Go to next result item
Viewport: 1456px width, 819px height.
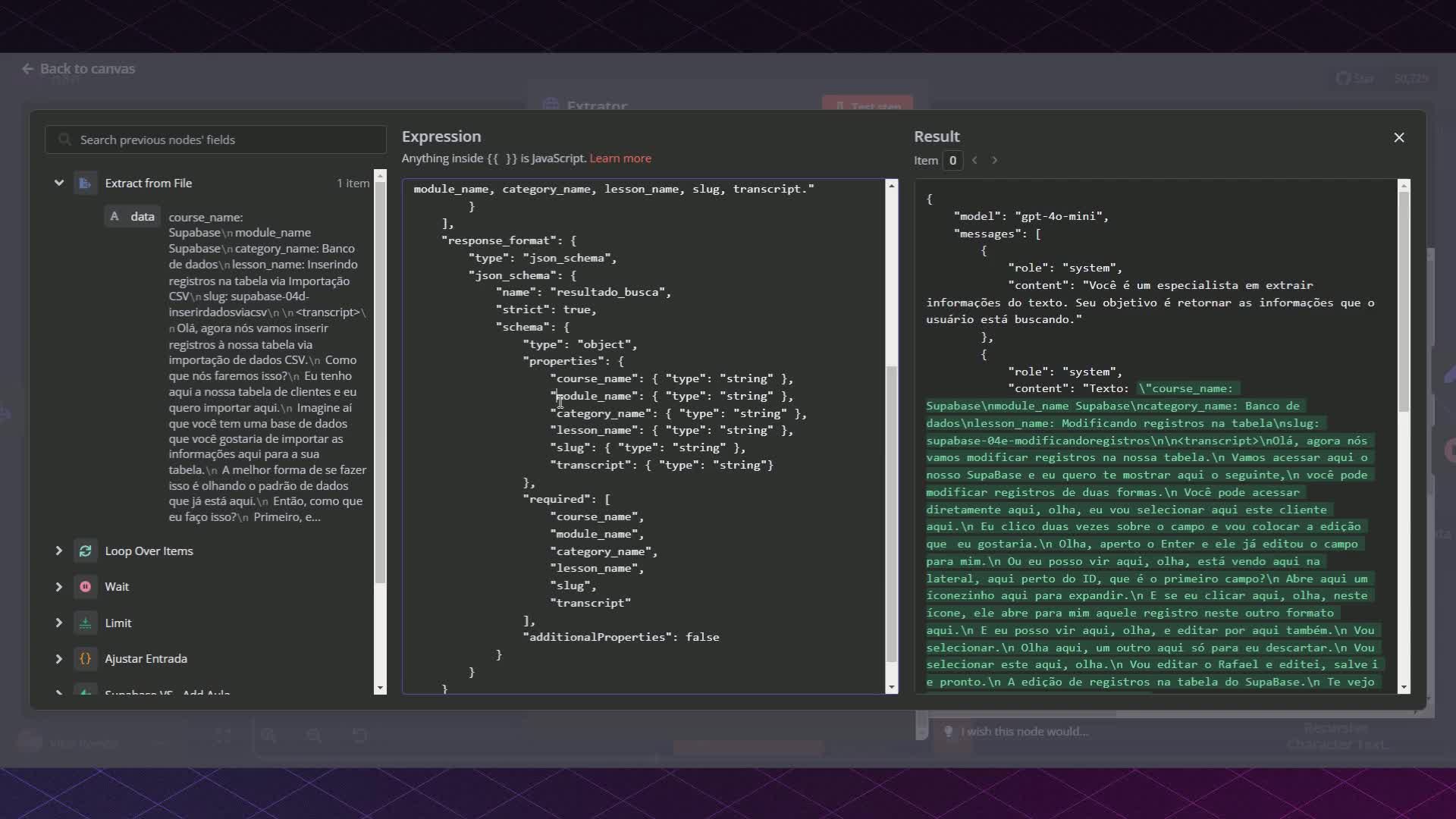click(995, 160)
